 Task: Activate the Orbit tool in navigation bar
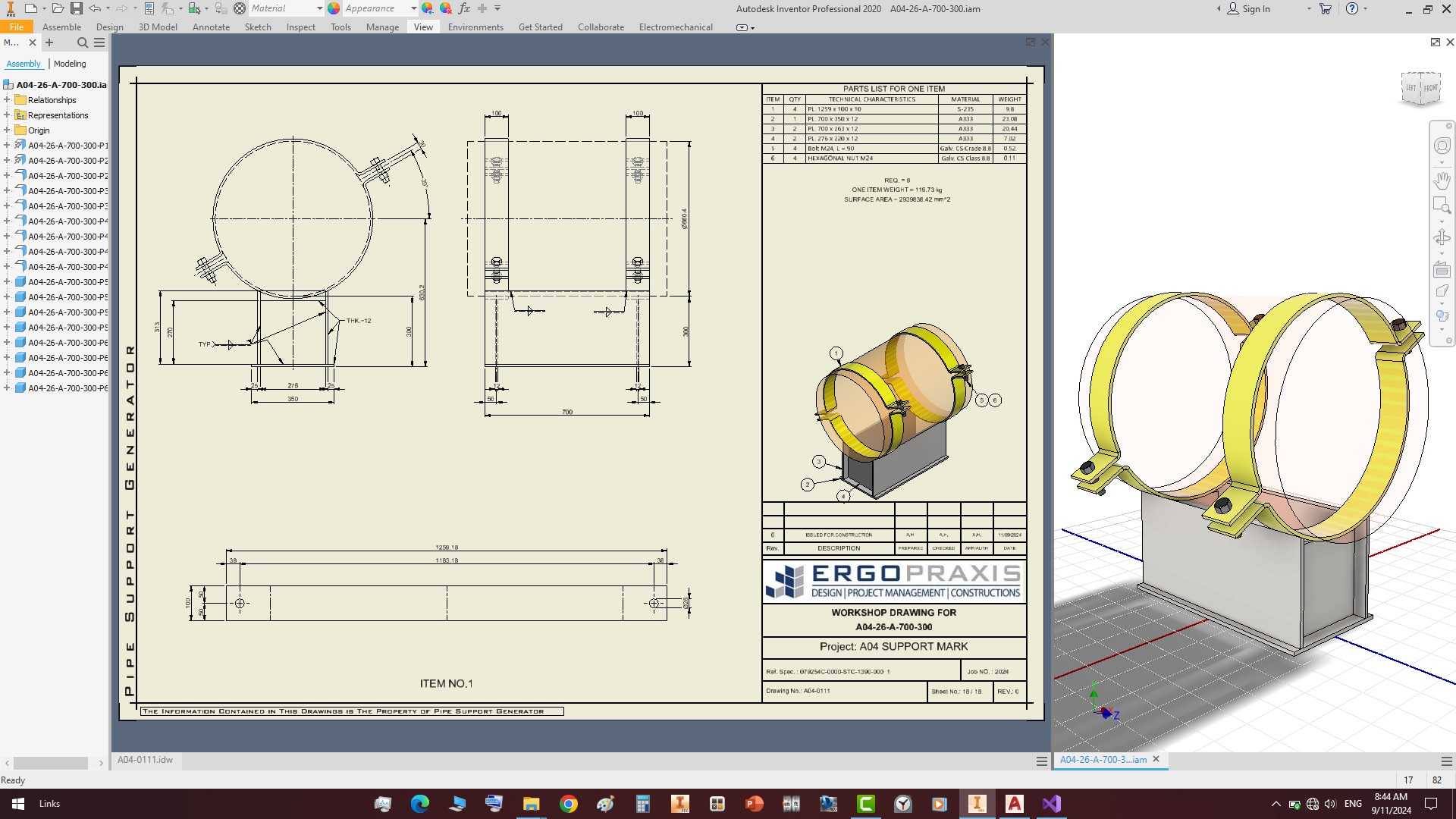[1442, 238]
